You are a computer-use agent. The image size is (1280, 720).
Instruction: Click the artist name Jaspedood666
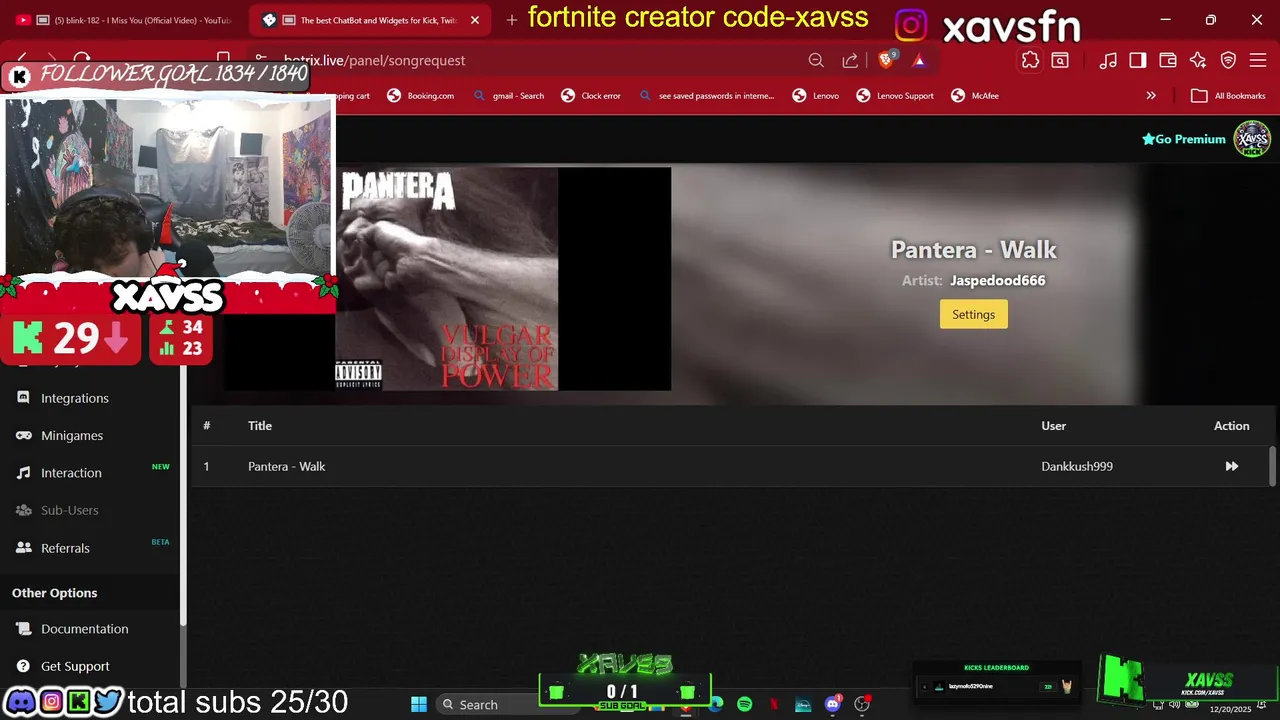tap(998, 280)
